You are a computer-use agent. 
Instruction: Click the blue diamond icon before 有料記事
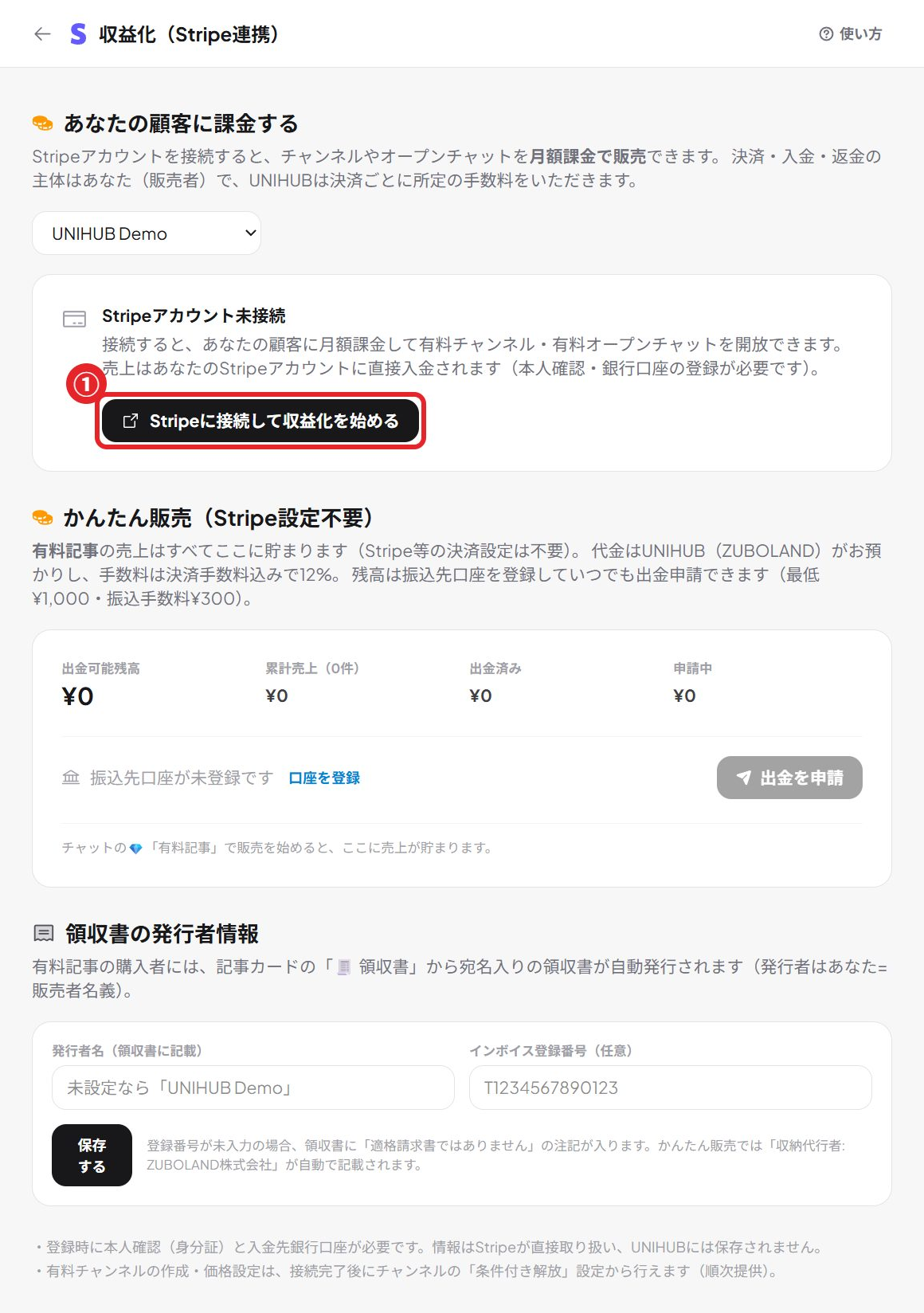coord(135,849)
